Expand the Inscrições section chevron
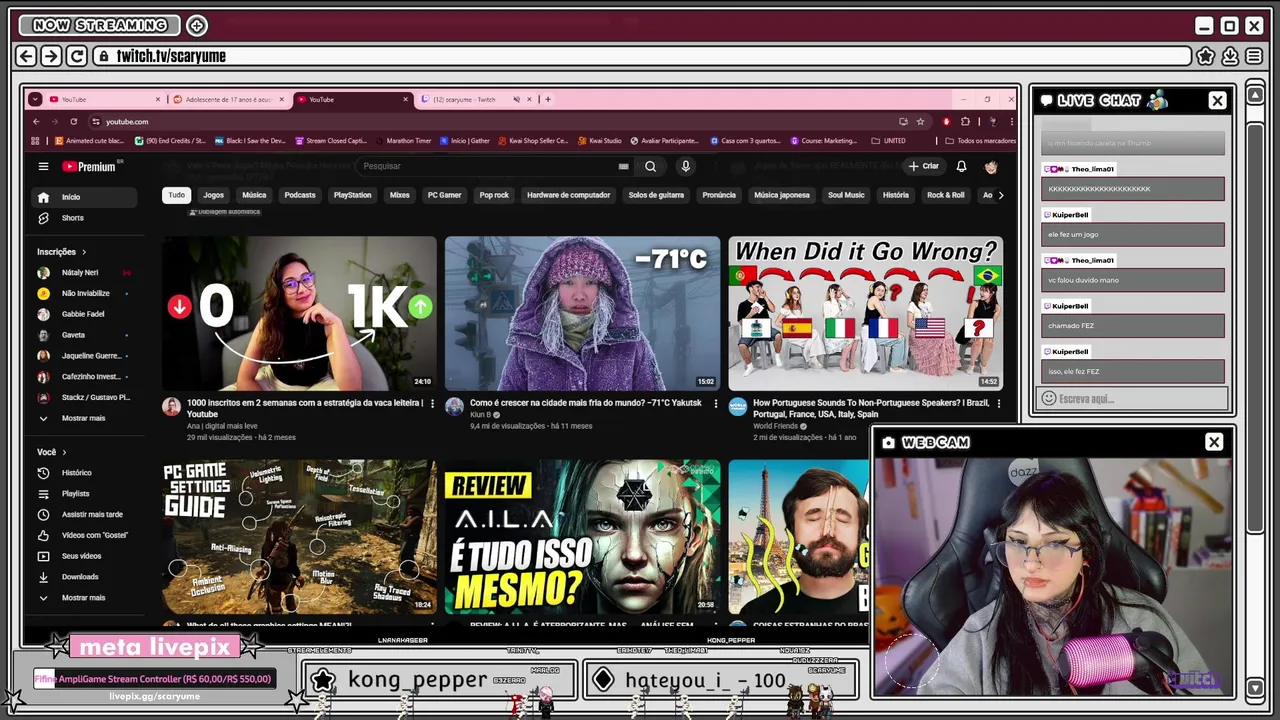The image size is (1280, 720). [x=84, y=252]
